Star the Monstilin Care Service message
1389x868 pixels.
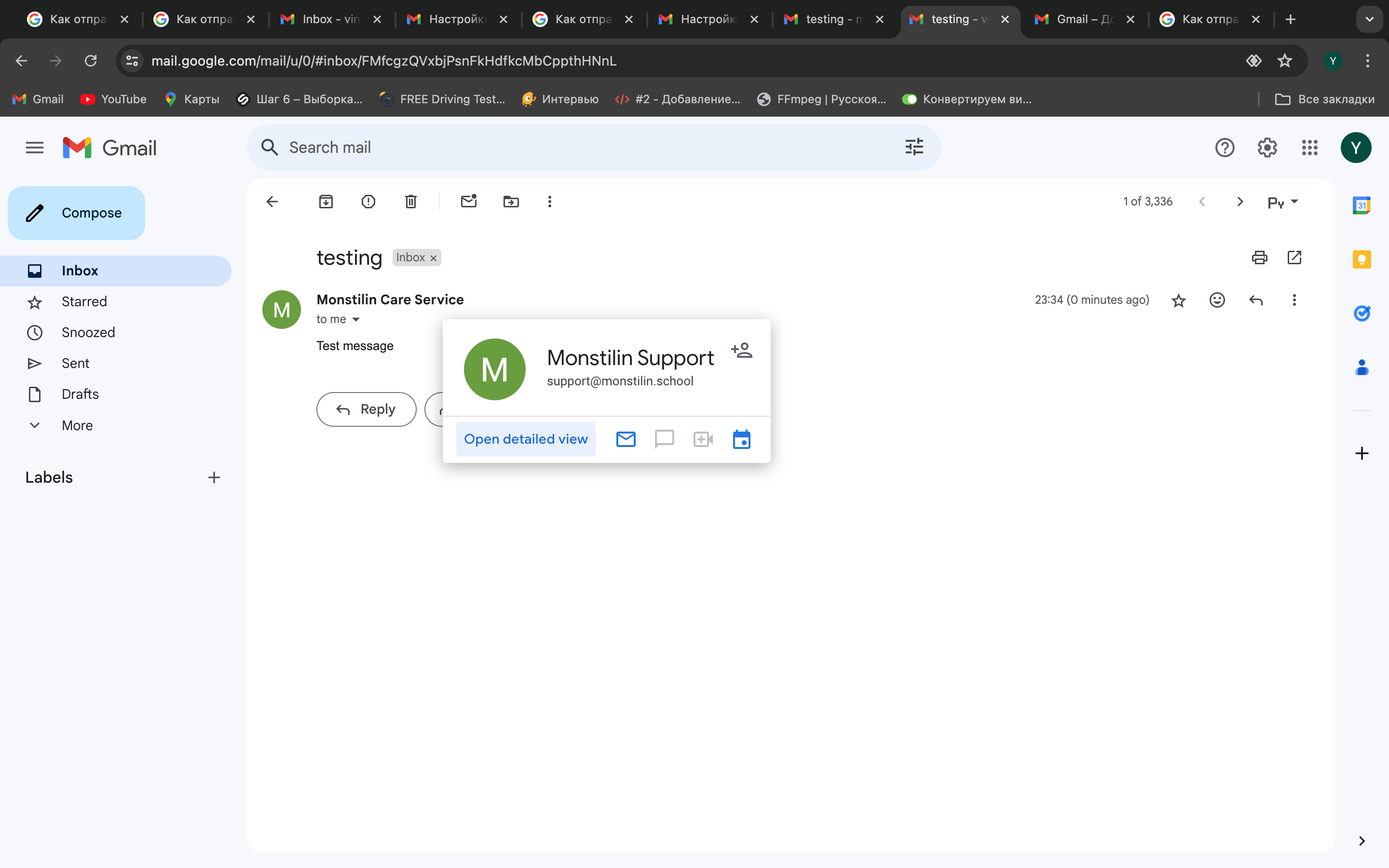click(1178, 300)
